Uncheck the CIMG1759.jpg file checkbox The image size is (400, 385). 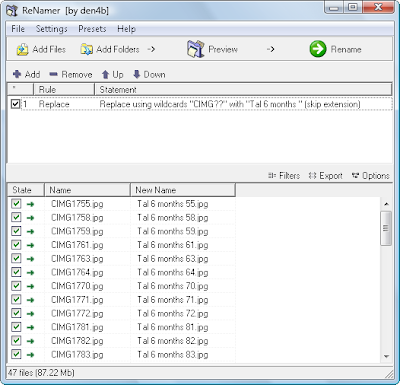point(16,231)
